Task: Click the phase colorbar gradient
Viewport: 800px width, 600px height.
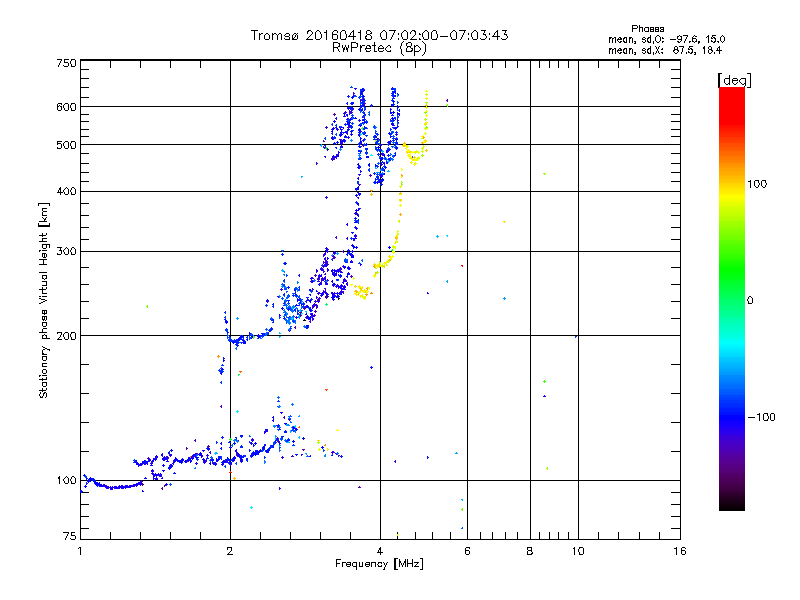Action: coord(732,299)
